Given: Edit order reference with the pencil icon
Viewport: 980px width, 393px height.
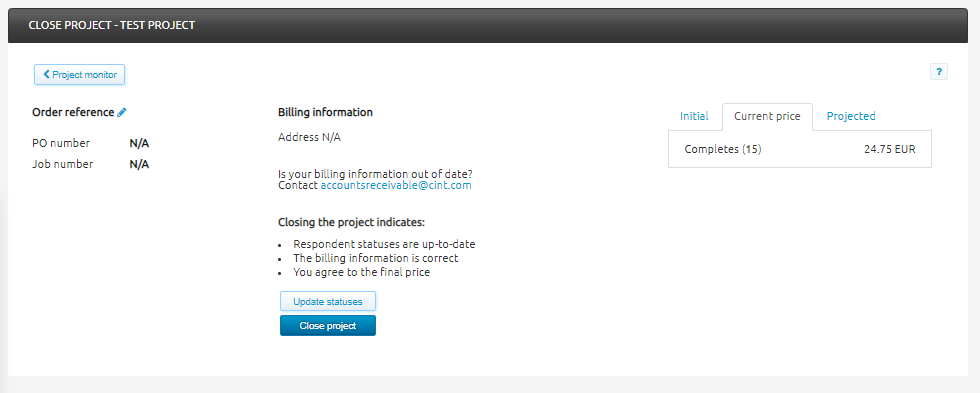Looking at the screenshot, I should [x=122, y=112].
